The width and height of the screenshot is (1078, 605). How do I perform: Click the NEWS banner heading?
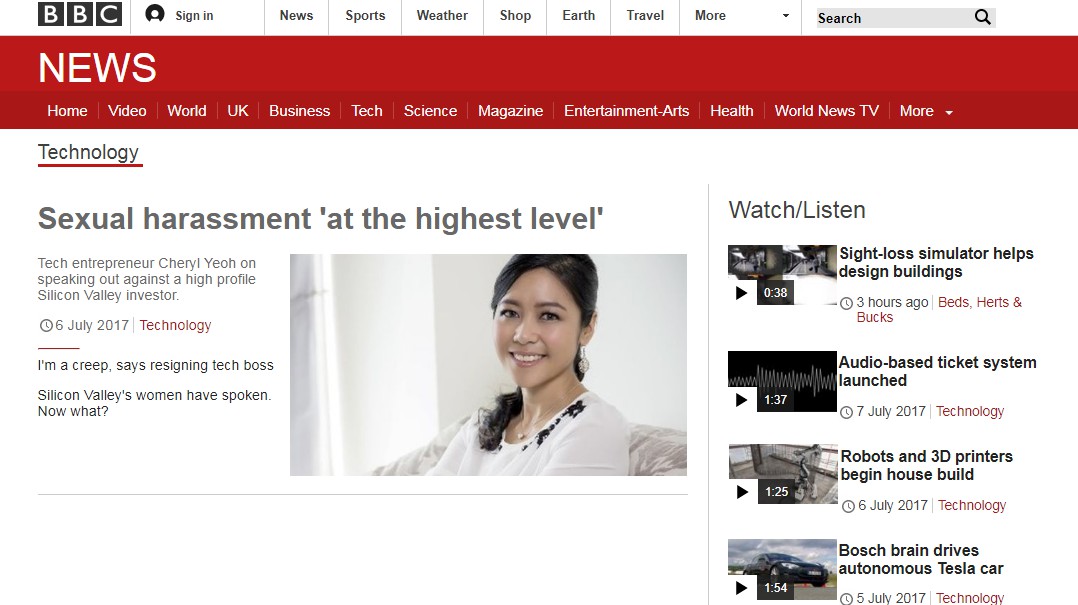point(98,67)
